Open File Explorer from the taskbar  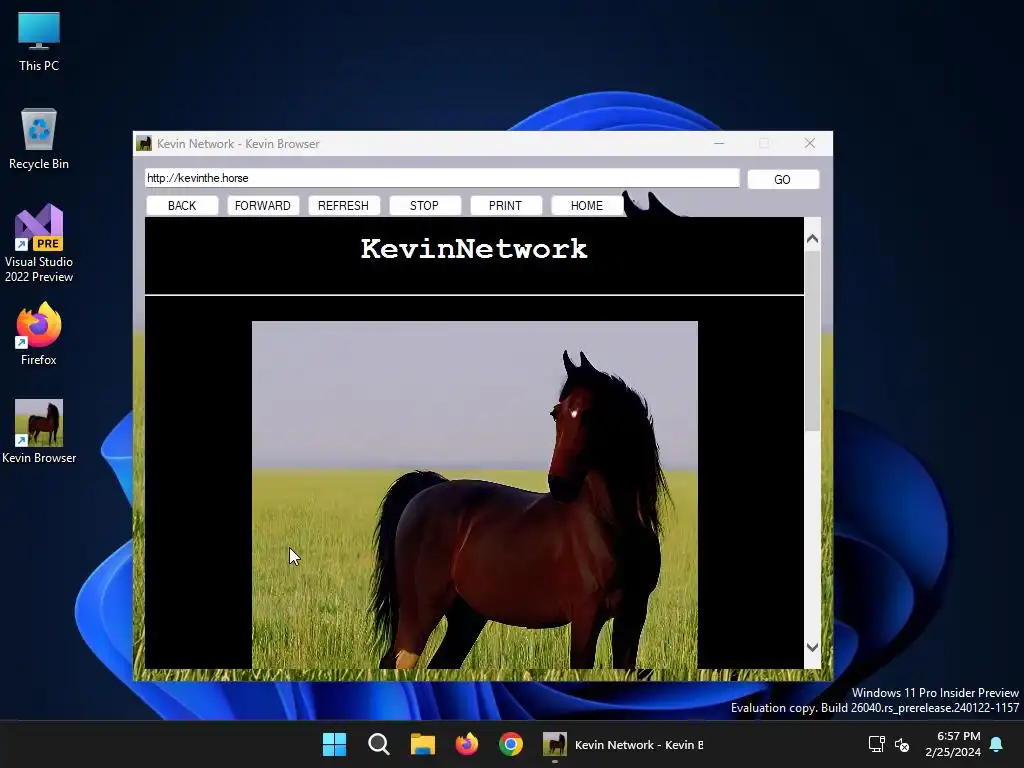[423, 744]
